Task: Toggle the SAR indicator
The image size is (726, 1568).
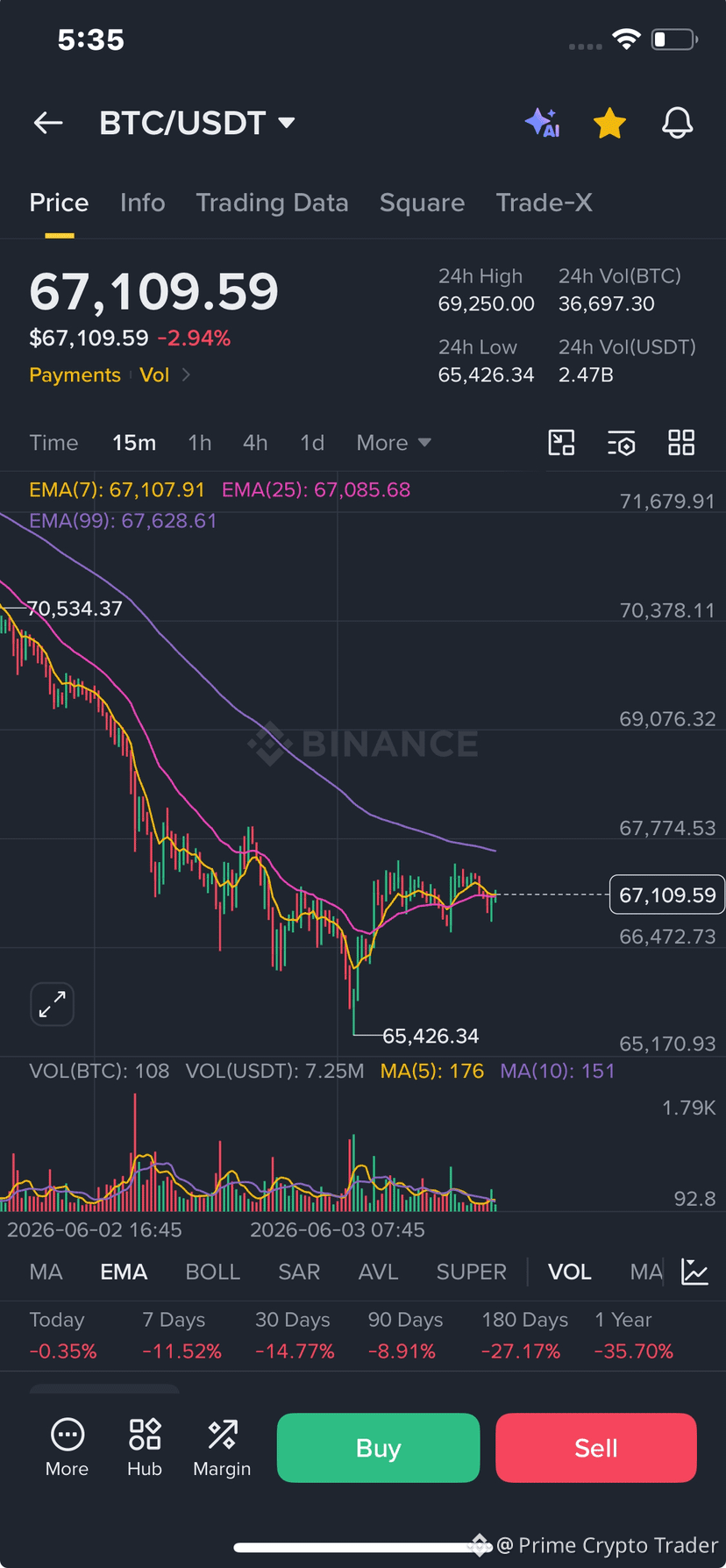Action: pyautogui.click(x=299, y=1272)
